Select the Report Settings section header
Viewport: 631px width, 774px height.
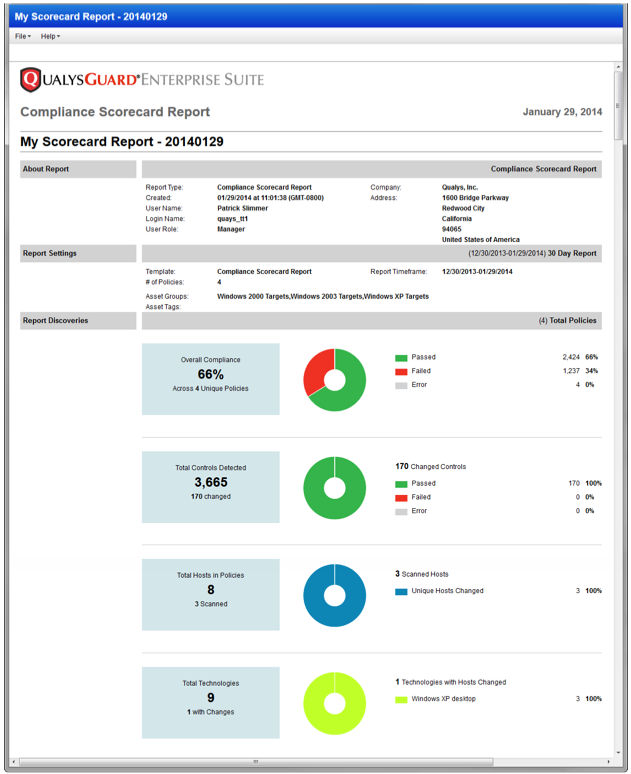click(78, 253)
